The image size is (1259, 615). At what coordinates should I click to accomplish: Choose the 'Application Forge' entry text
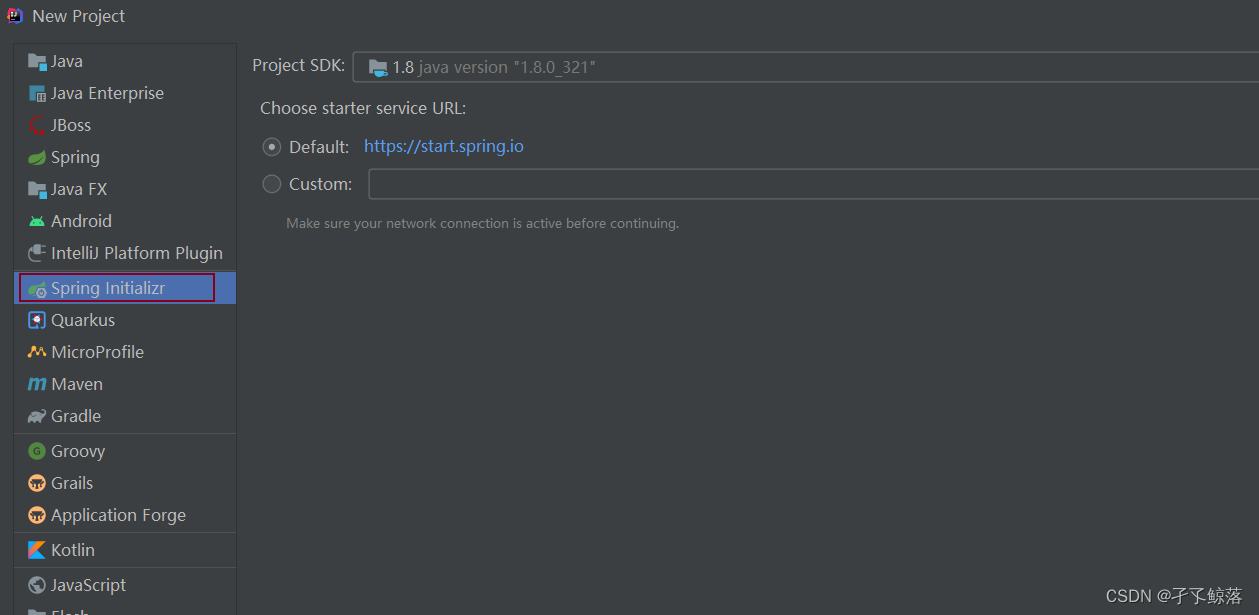coord(118,515)
